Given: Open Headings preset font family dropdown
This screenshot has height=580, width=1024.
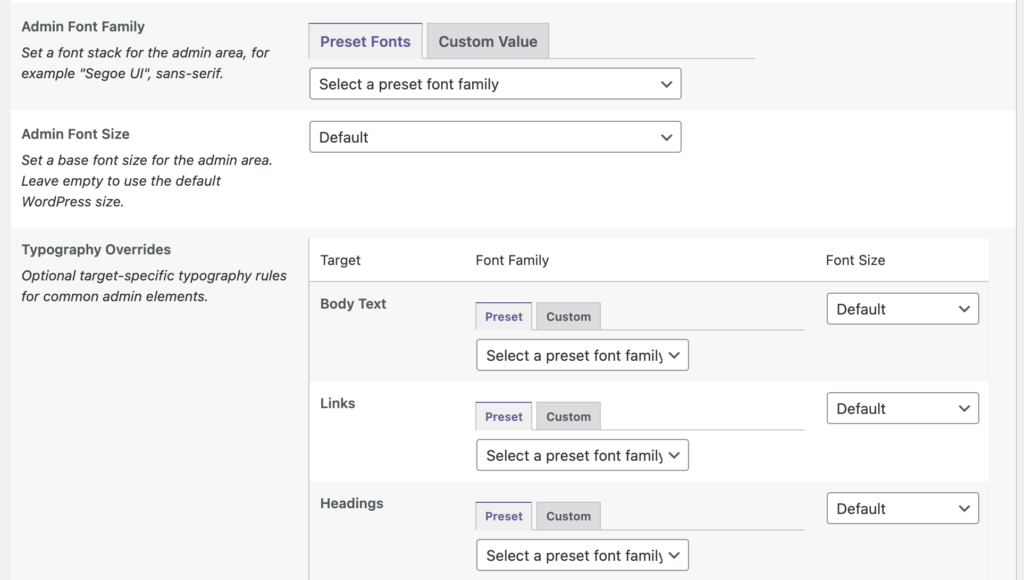Looking at the screenshot, I should tap(582, 554).
